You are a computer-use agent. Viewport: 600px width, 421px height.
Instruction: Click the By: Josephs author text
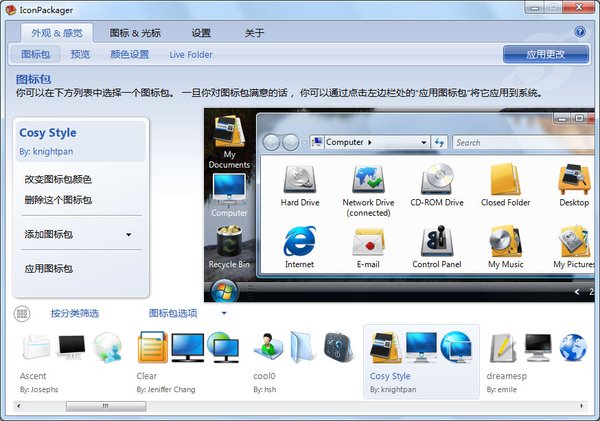(39, 390)
